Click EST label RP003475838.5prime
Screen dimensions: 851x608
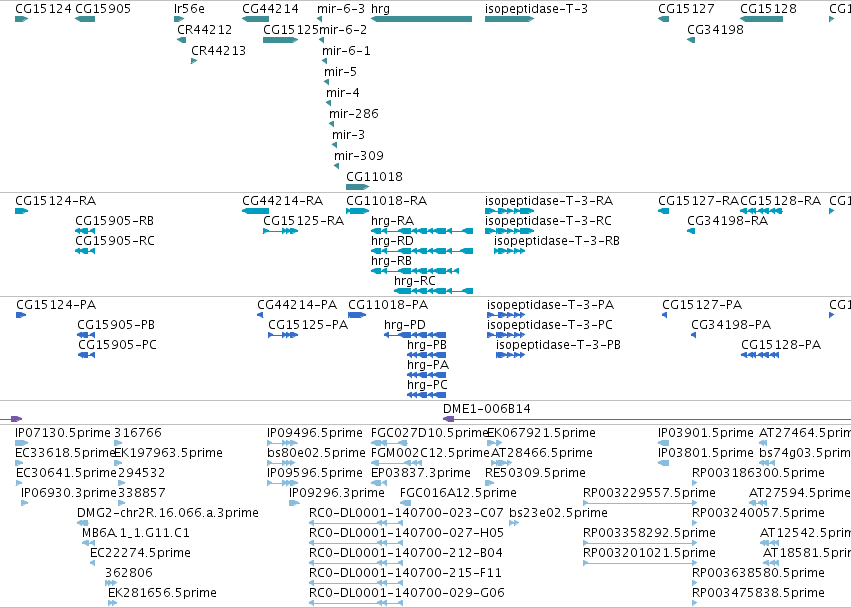[759, 593]
